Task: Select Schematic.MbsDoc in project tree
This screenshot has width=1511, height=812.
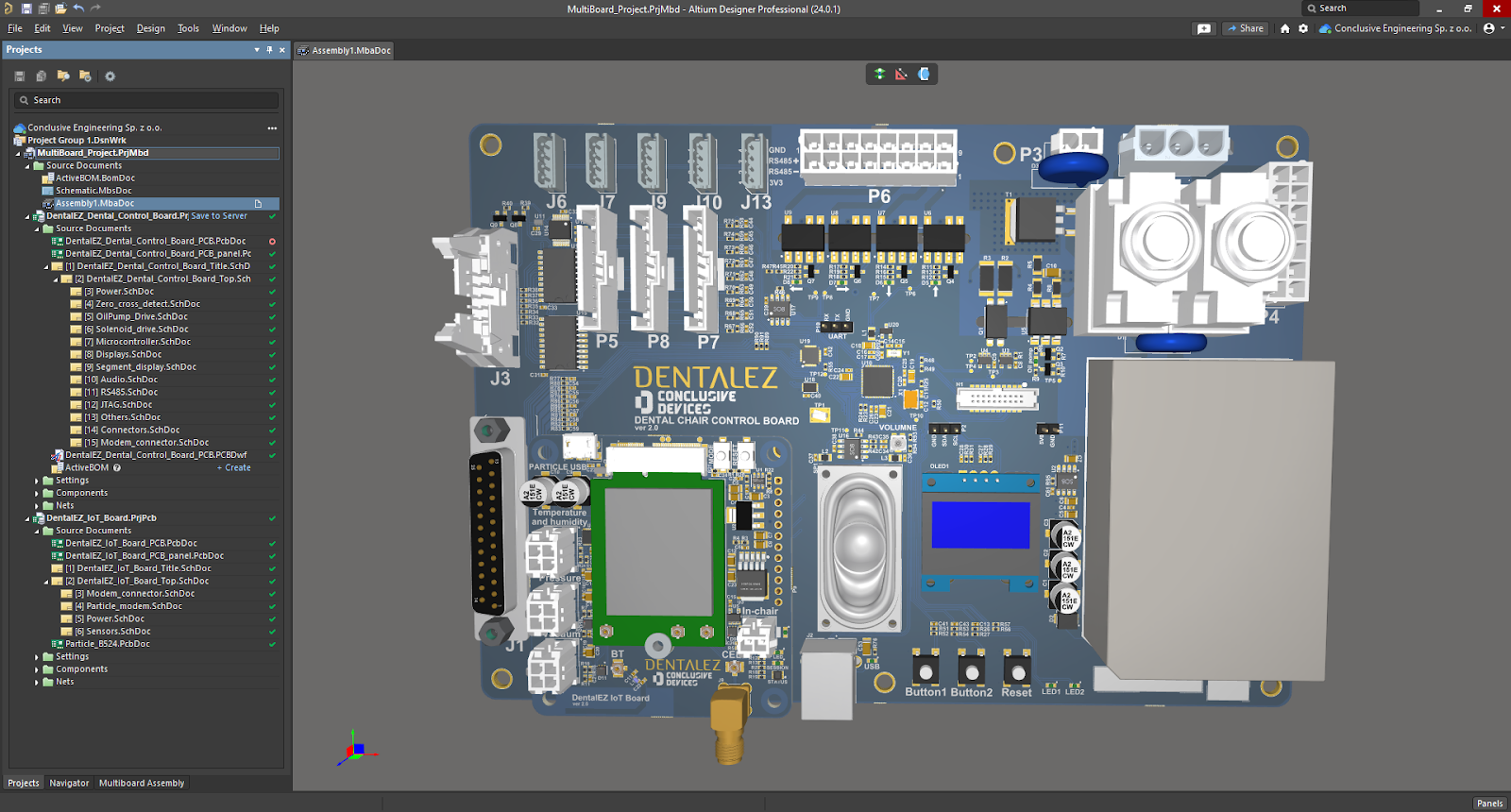Action: (93, 191)
